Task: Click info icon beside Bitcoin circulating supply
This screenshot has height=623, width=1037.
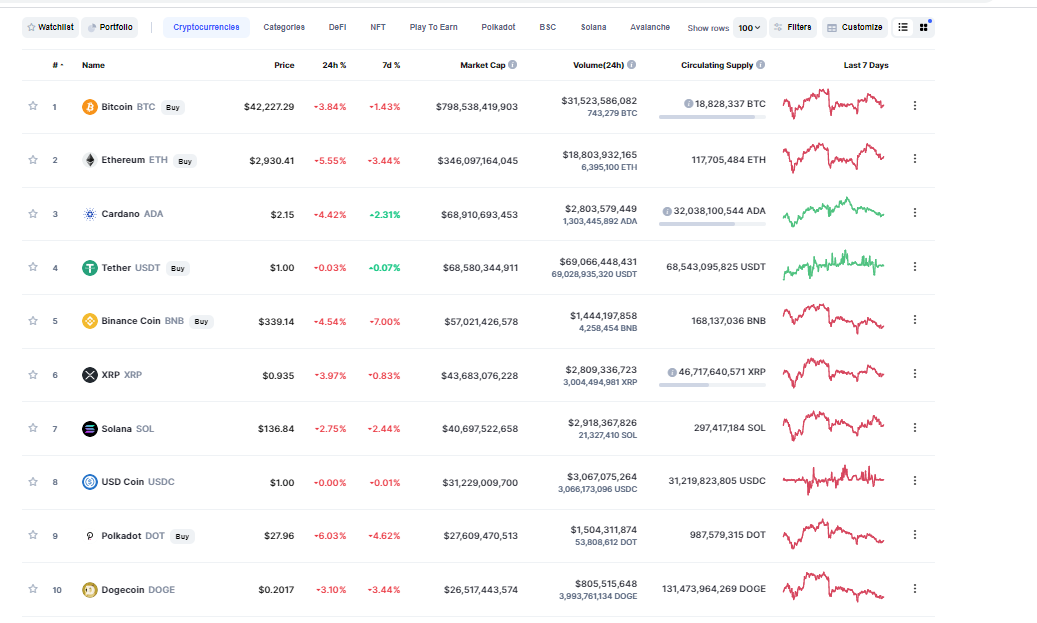Action: click(688, 104)
